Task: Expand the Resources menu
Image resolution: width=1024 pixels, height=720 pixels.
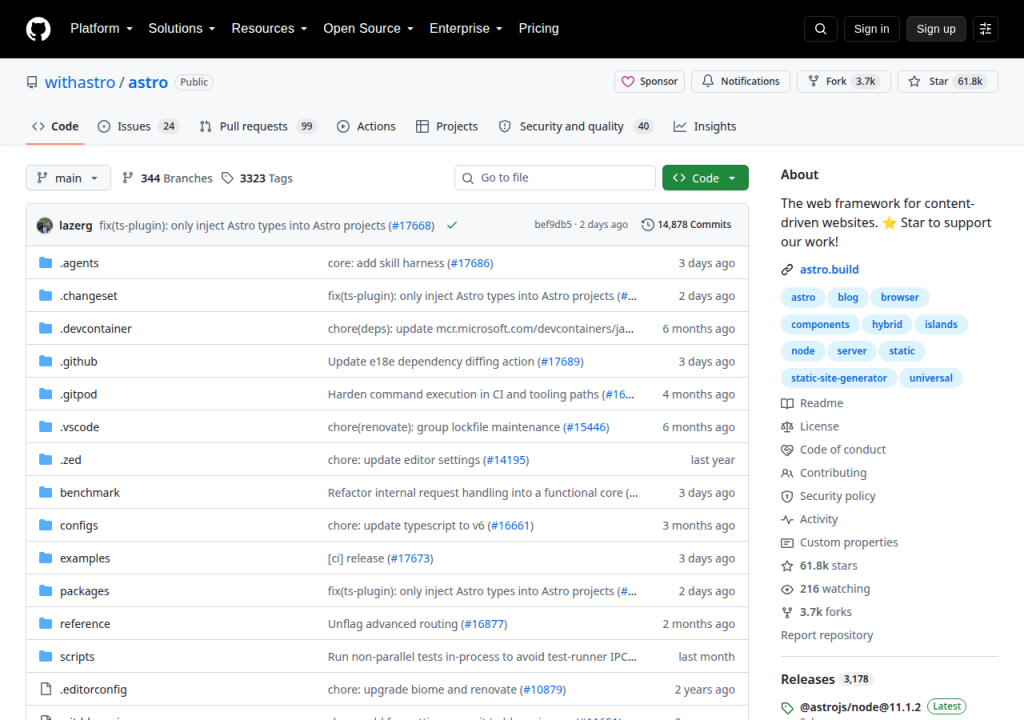Action: point(269,29)
